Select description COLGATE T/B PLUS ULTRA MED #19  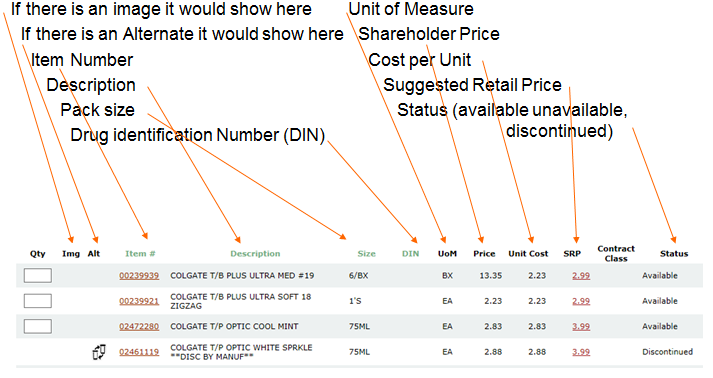click(242, 276)
